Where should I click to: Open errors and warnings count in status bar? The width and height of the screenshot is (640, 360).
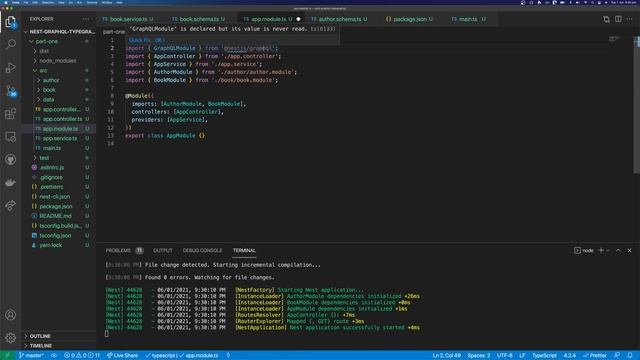(x=82, y=356)
